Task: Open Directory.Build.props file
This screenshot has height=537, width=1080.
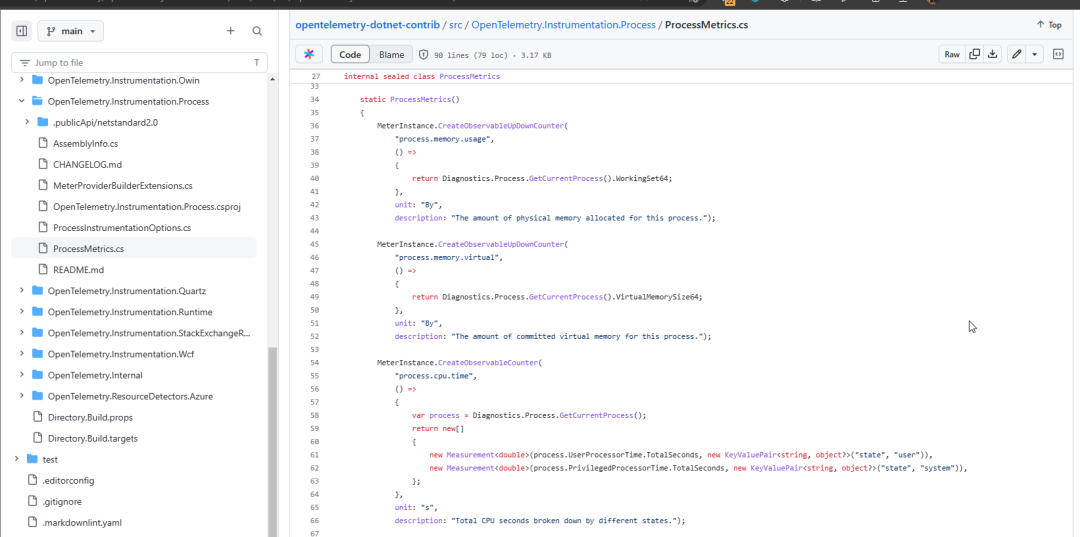Action: (90, 417)
